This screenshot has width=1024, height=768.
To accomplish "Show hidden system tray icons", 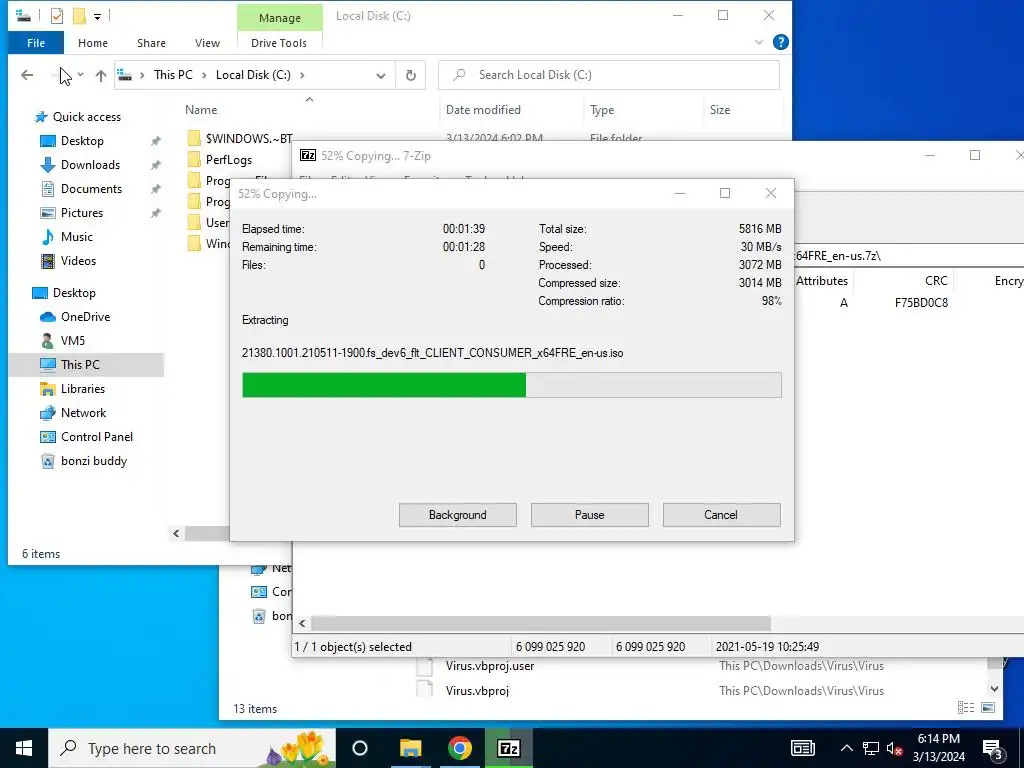I will point(846,748).
